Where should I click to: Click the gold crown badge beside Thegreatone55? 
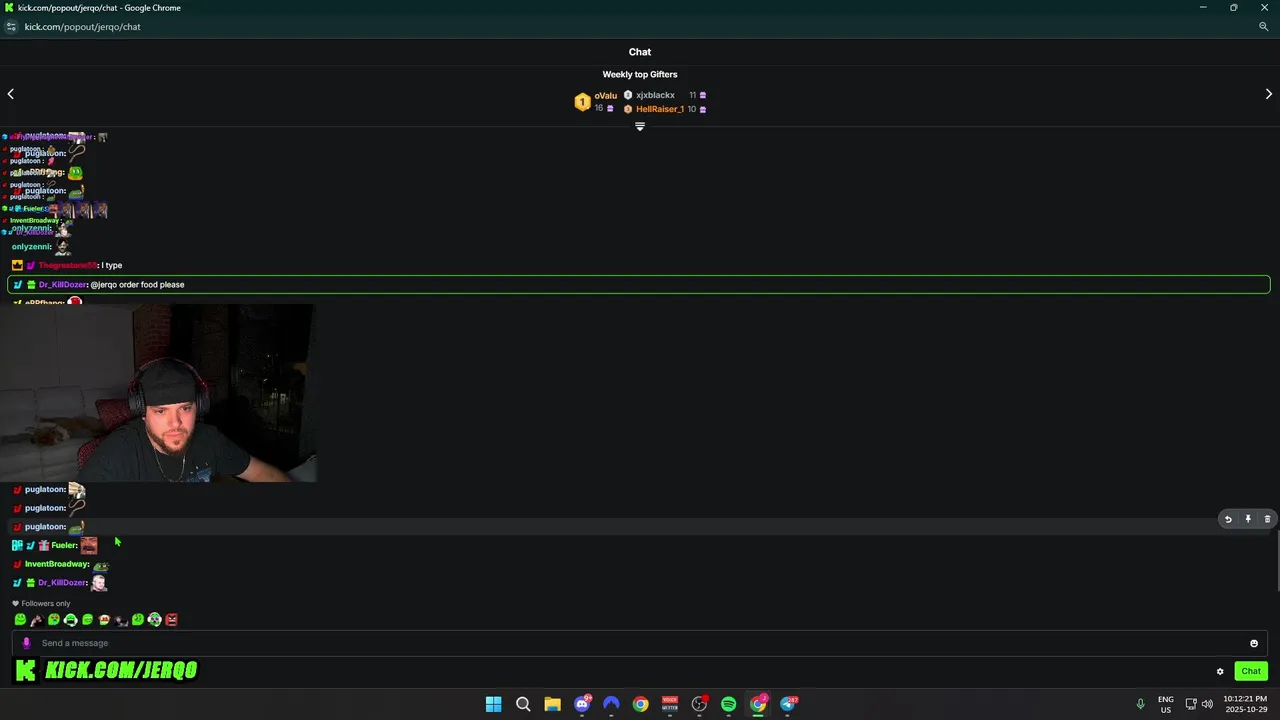(17, 265)
